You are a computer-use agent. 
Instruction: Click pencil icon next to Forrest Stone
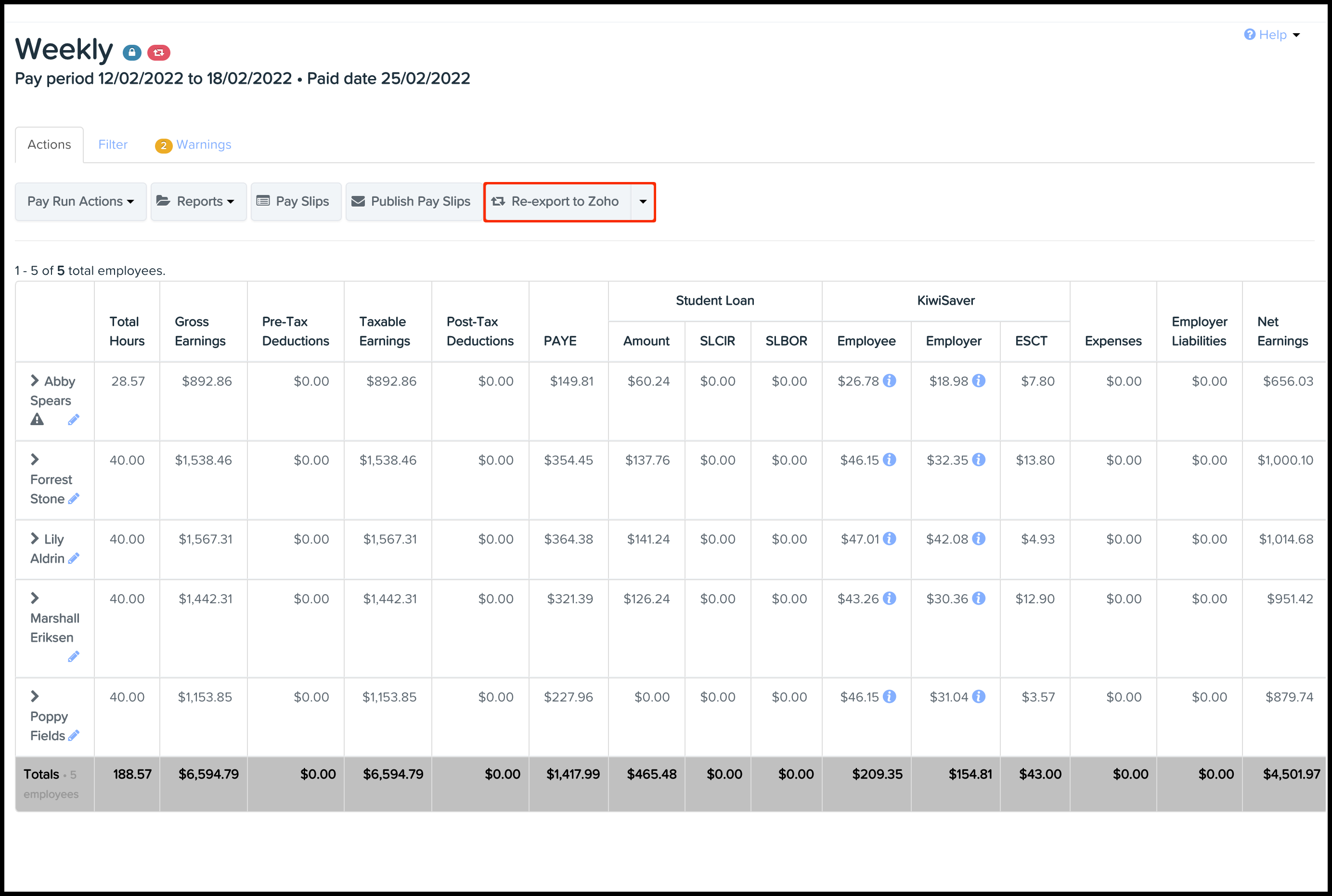(73, 499)
